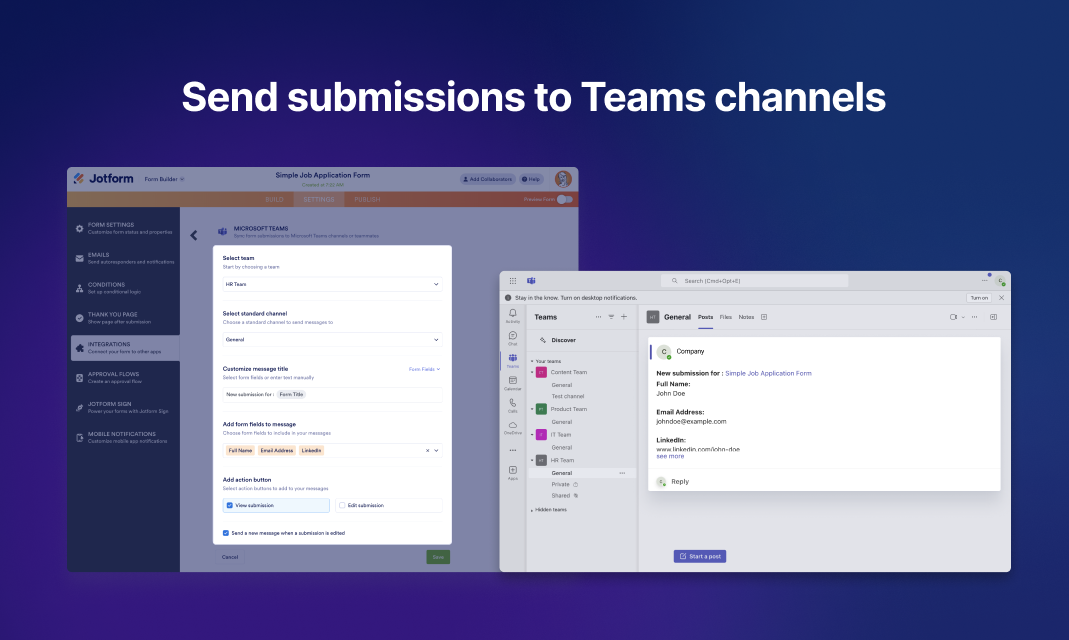Screen dimensions: 1069x640
Task: Click the Teams search field
Action: pyautogui.click(x=755, y=281)
